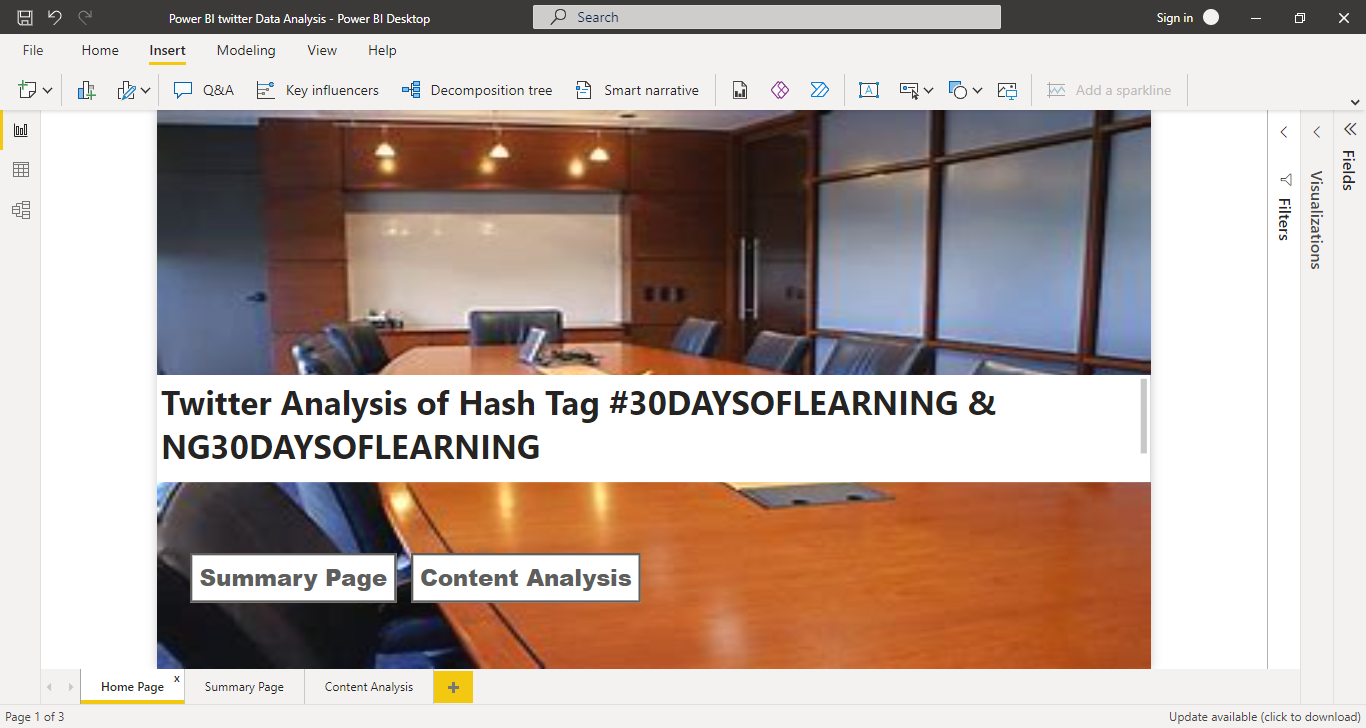The height and width of the screenshot is (728, 1366).
Task: Switch to the Content Analysis page tab
Action: [x=368, y=687]
